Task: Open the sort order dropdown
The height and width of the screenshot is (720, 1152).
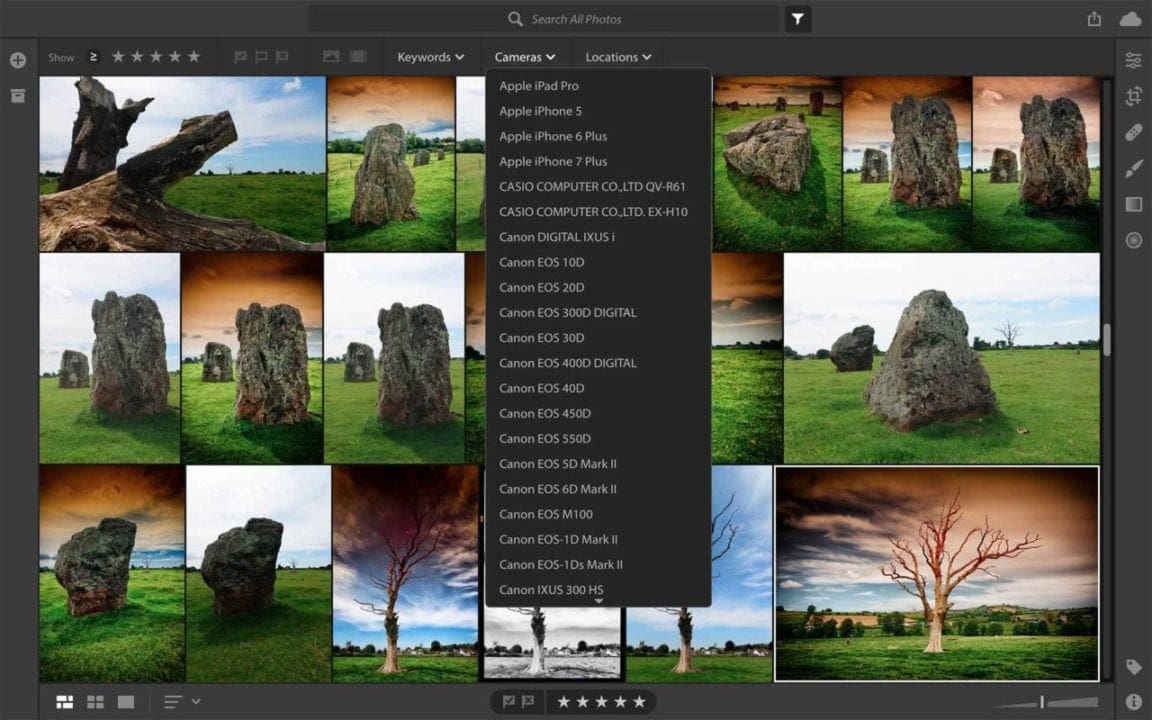Action: click(x=182, y=702)
